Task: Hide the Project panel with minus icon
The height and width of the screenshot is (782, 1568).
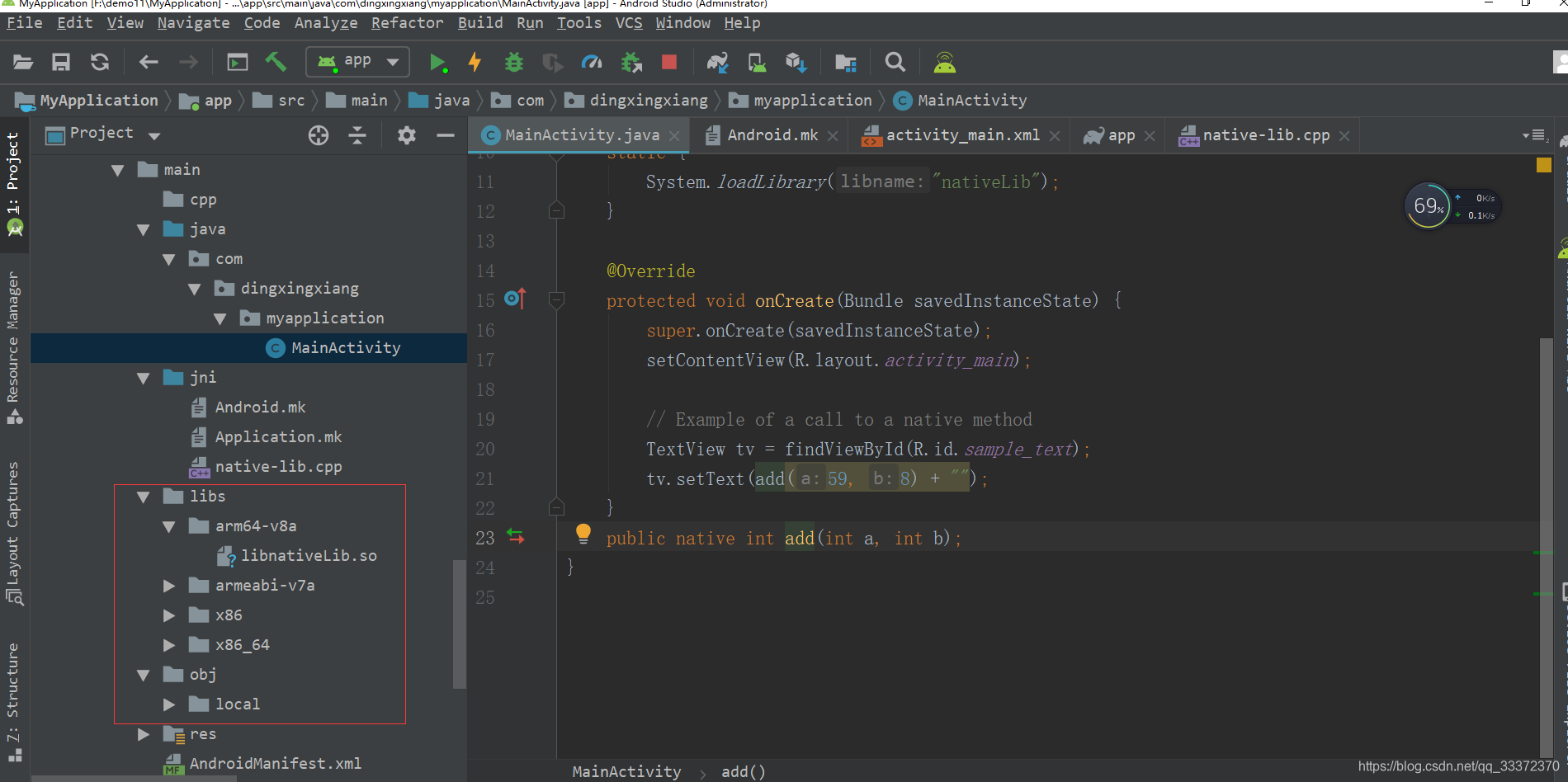Action: [x=446, y=135]
